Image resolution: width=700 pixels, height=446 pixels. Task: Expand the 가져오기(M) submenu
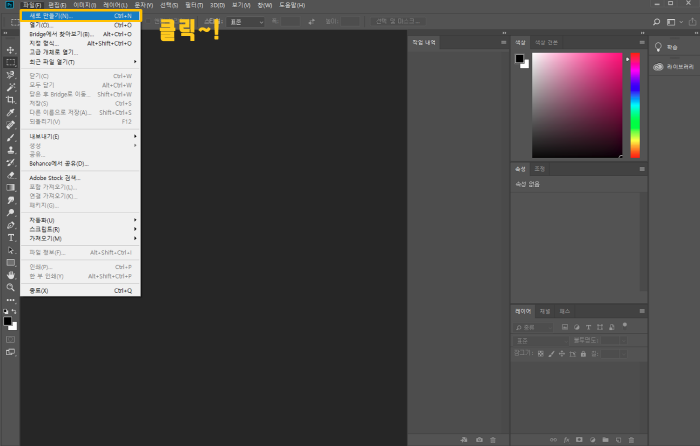(80, 238)
